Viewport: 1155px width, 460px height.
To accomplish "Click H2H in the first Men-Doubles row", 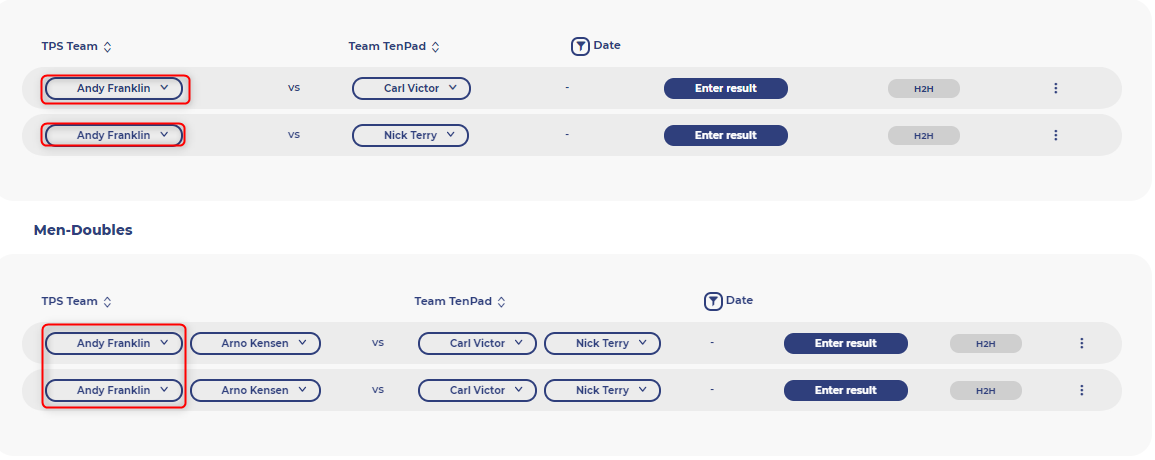I will [x=985, y=343].
